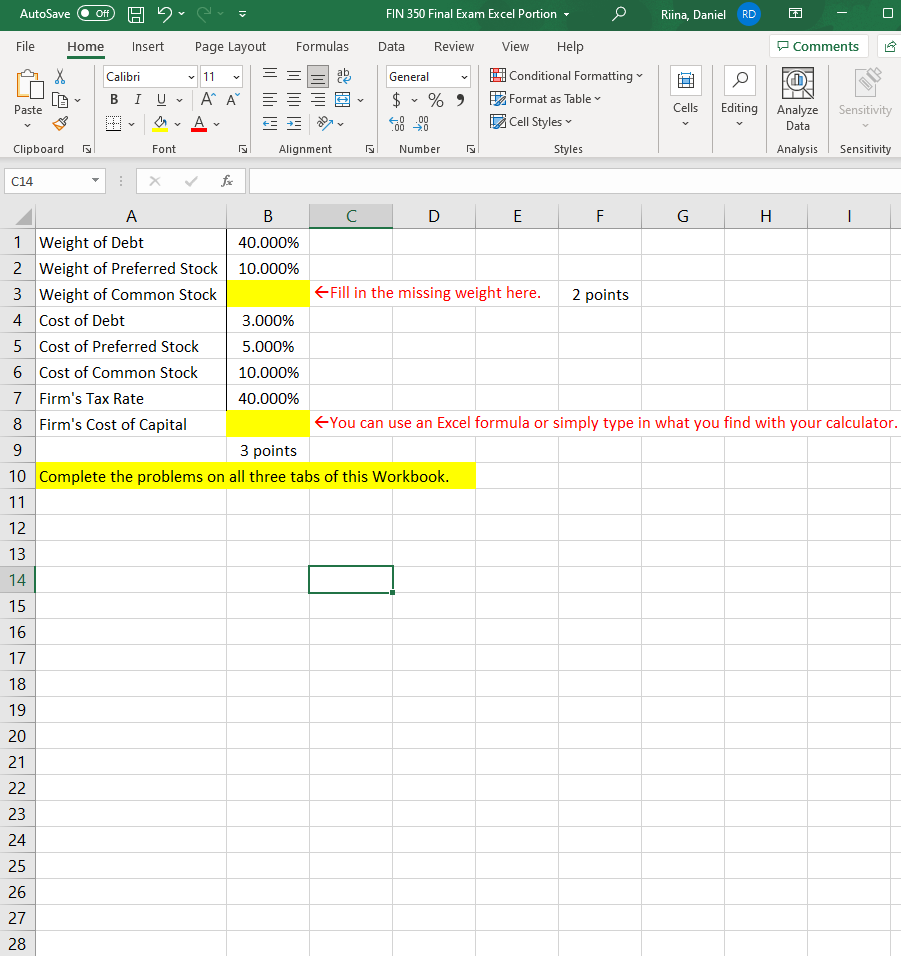
Task: Apply bold formatting from the Font group
Action: 113,99
